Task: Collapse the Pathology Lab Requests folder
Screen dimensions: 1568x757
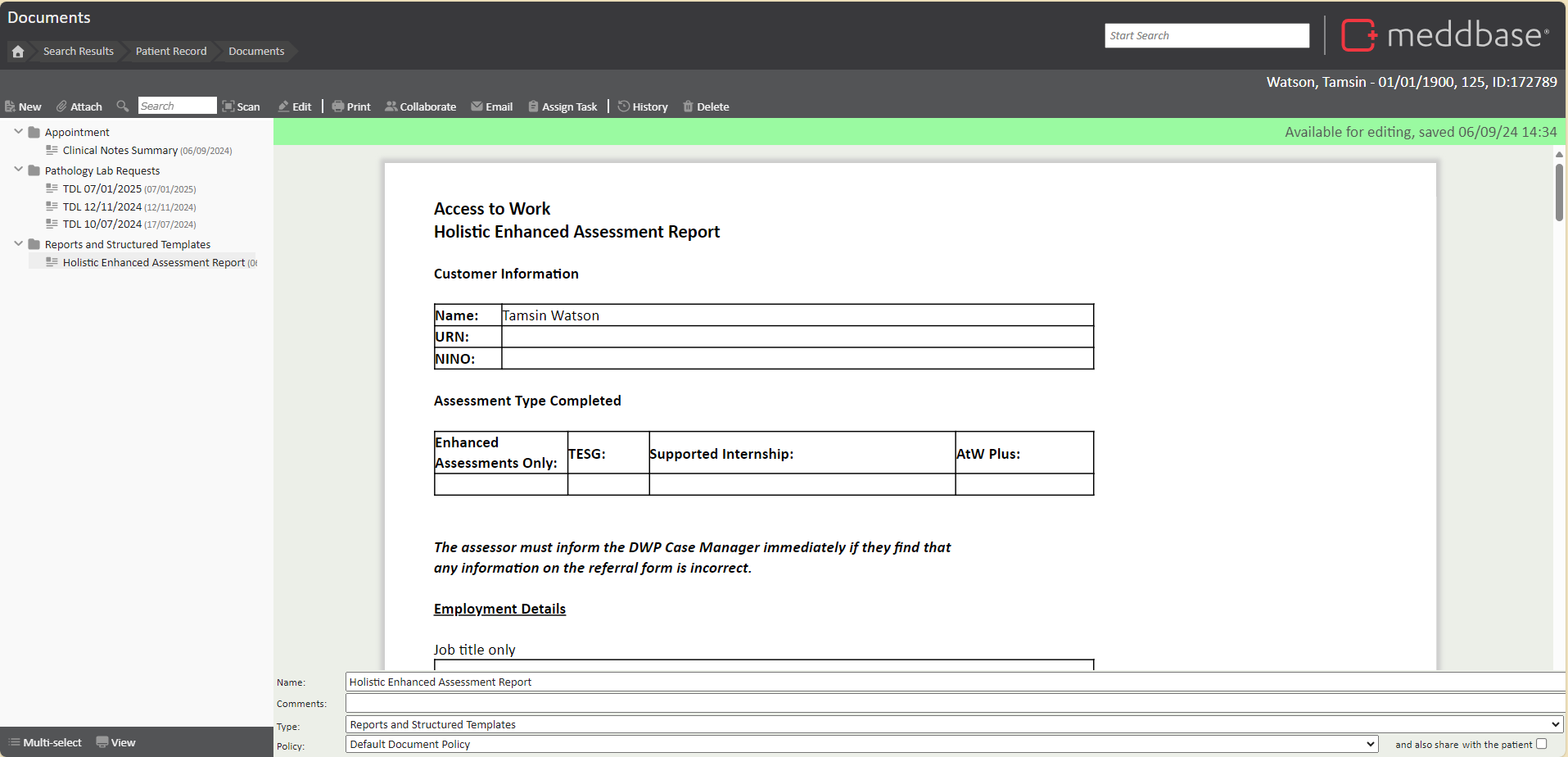Action: tap(18, 170)
